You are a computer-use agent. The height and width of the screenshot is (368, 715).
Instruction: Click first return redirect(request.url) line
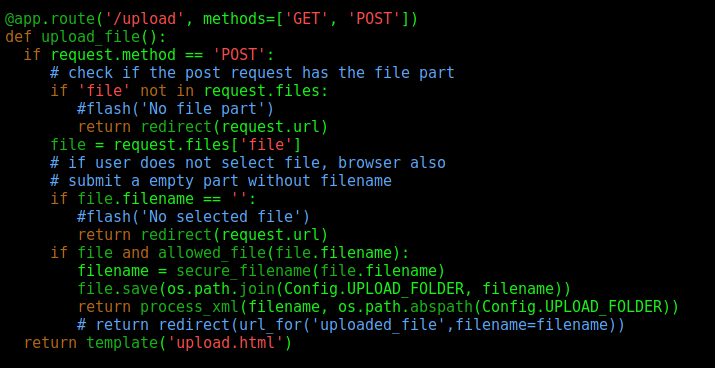click(203, 127)
